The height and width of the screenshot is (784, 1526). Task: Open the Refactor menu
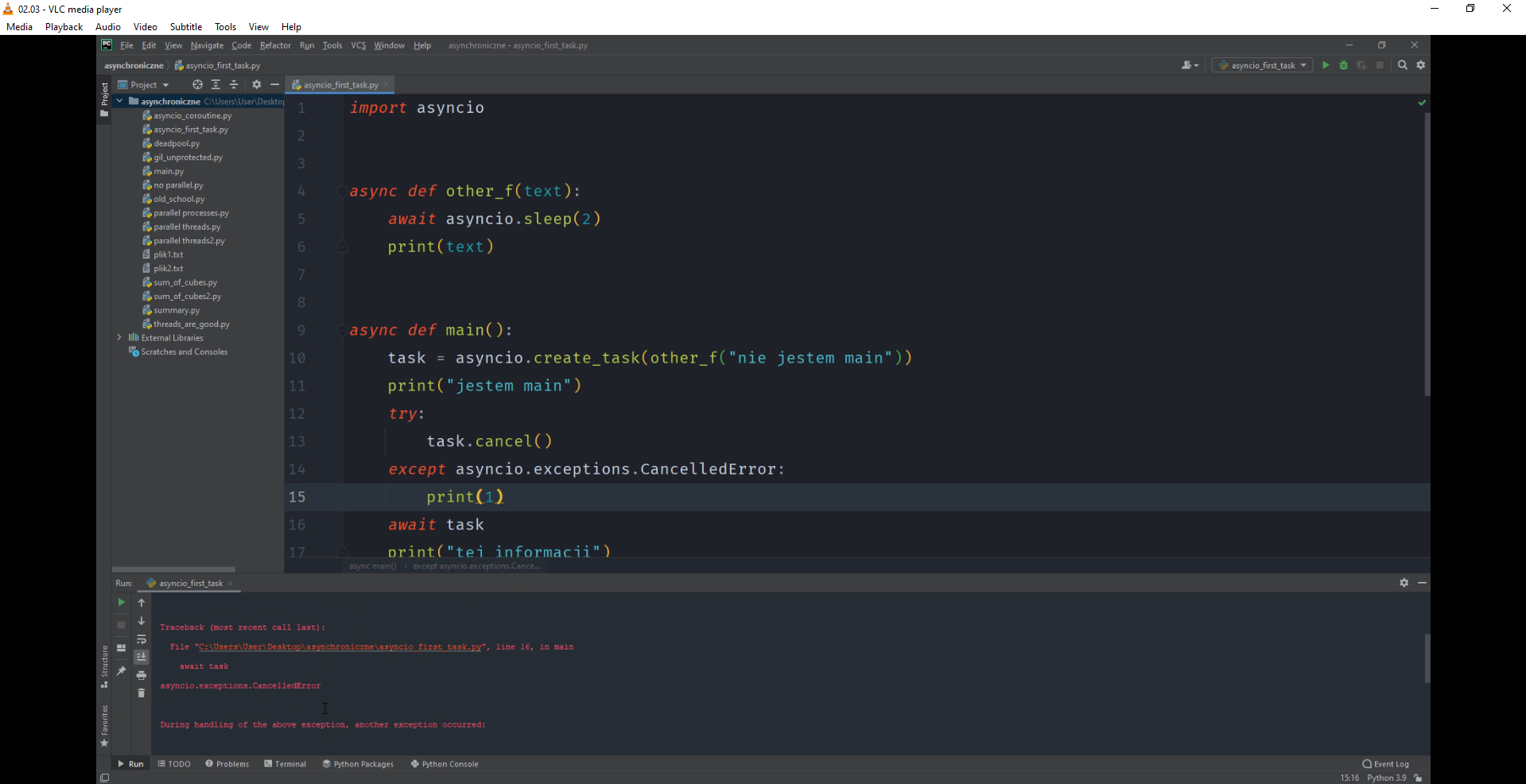point(275,45)
